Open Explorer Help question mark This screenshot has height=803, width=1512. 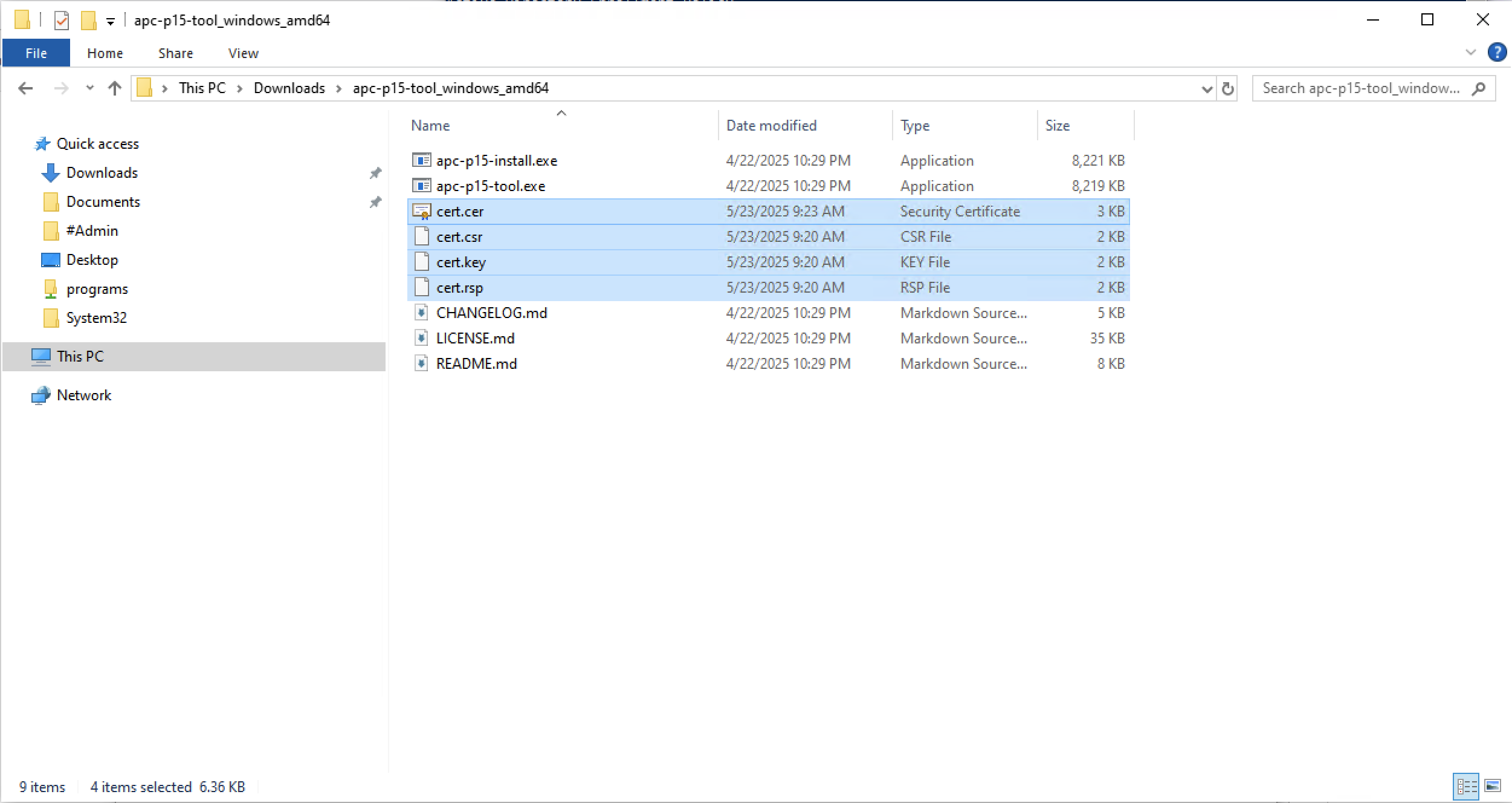coord(1497,53)
